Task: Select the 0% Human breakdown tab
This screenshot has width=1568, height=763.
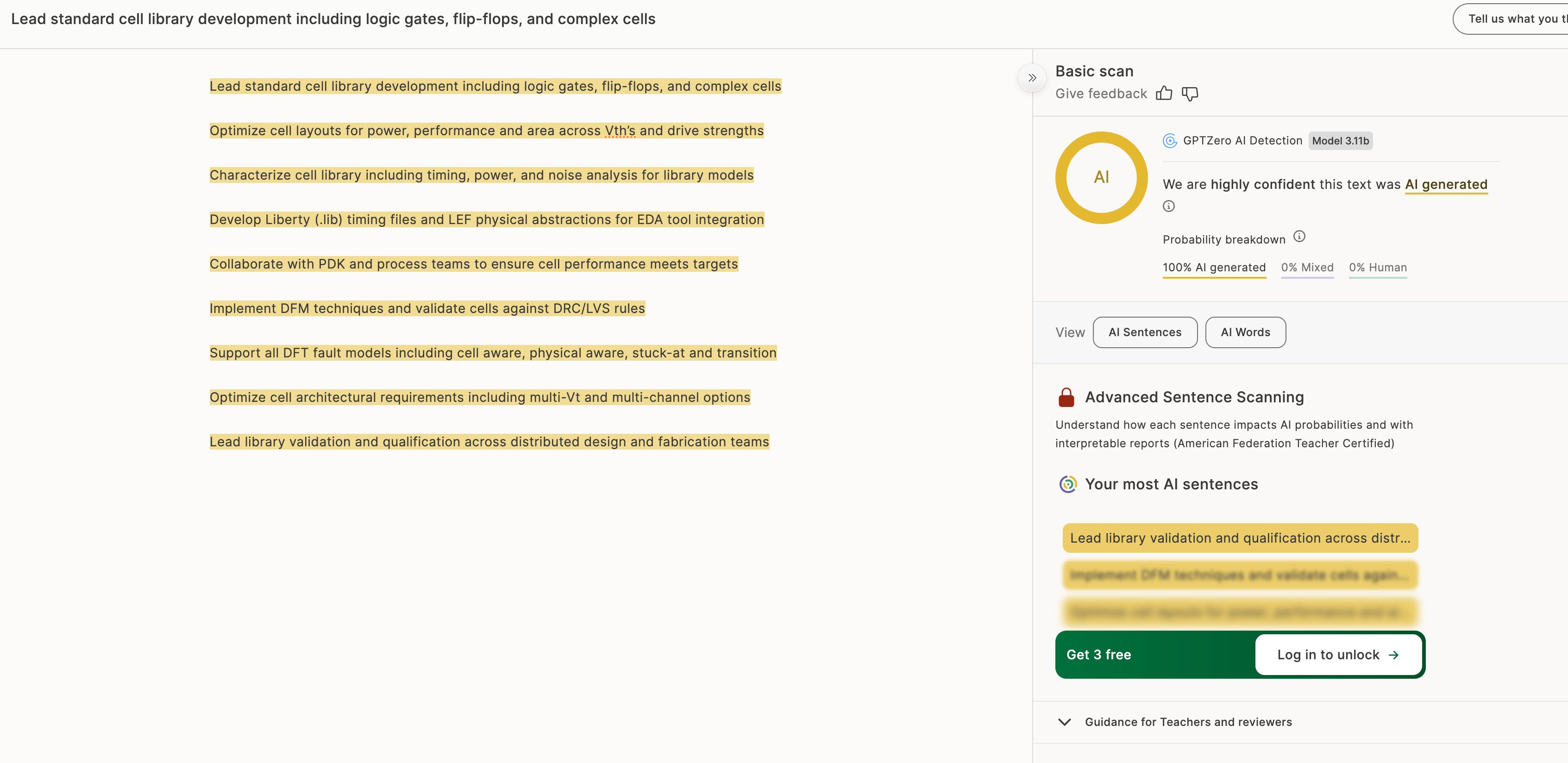Action: pyautogui.click(x=1378, y=268)
